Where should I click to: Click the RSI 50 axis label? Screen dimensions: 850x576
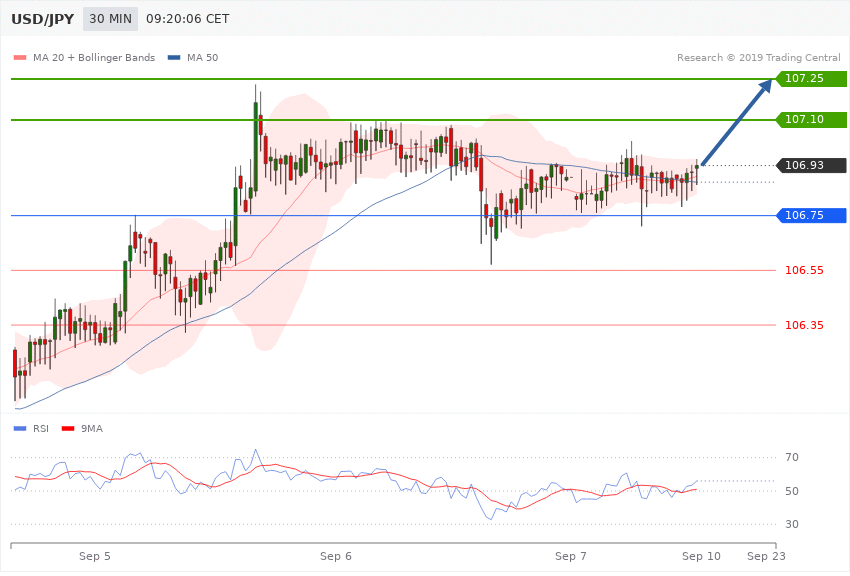[792, 491]
